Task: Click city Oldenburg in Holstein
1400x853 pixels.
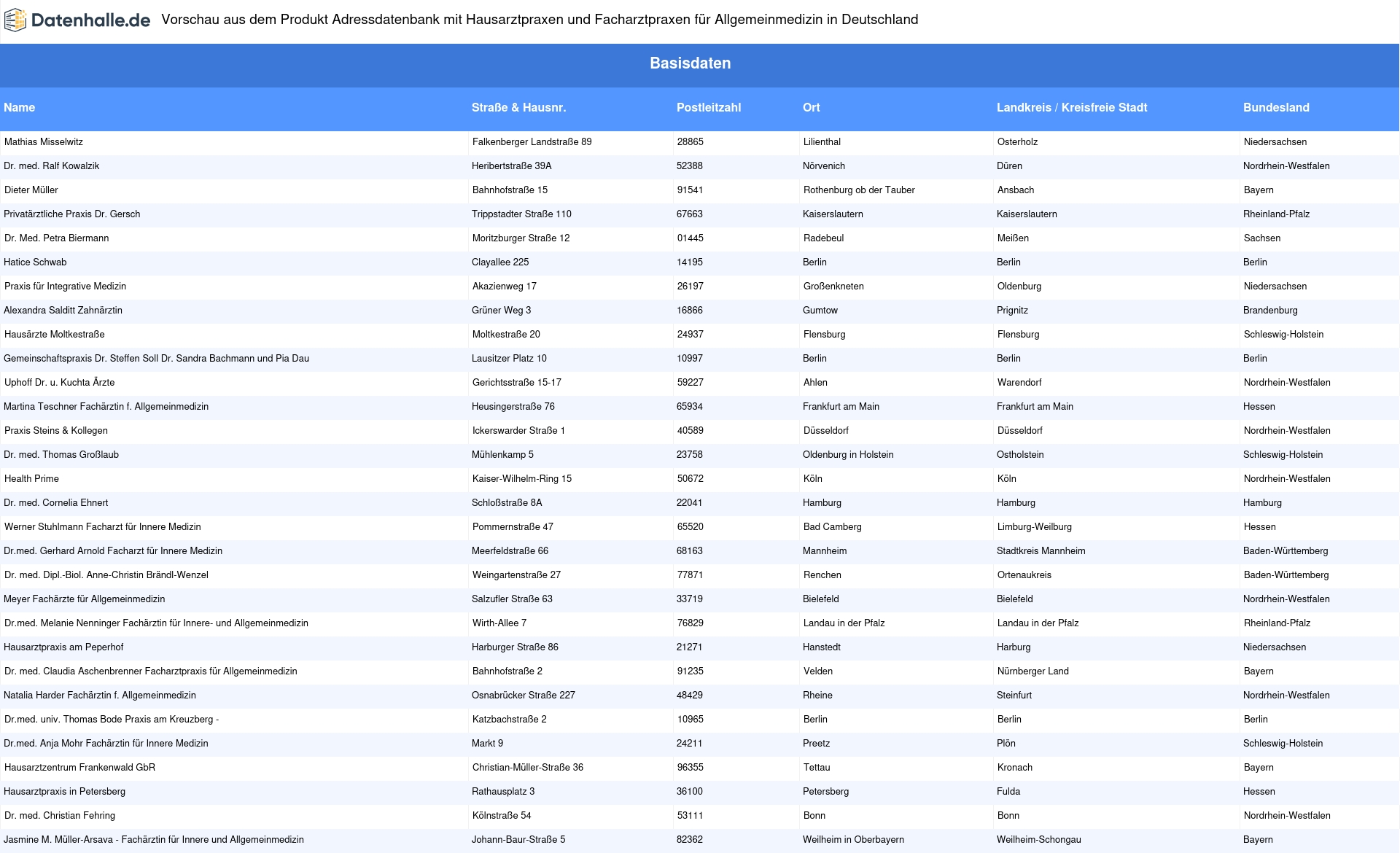Action: [848, 454]
